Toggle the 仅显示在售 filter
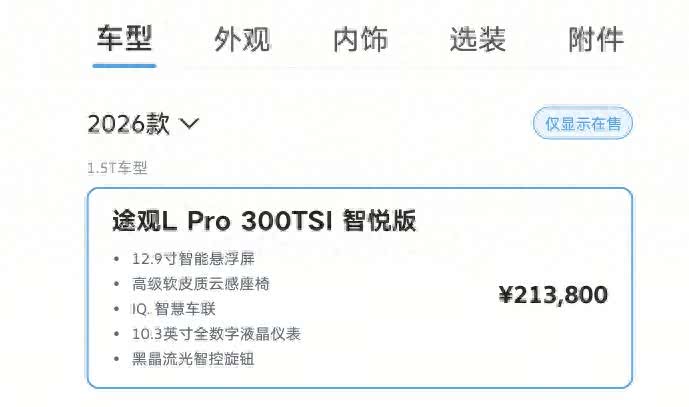 tap(583, 123)
